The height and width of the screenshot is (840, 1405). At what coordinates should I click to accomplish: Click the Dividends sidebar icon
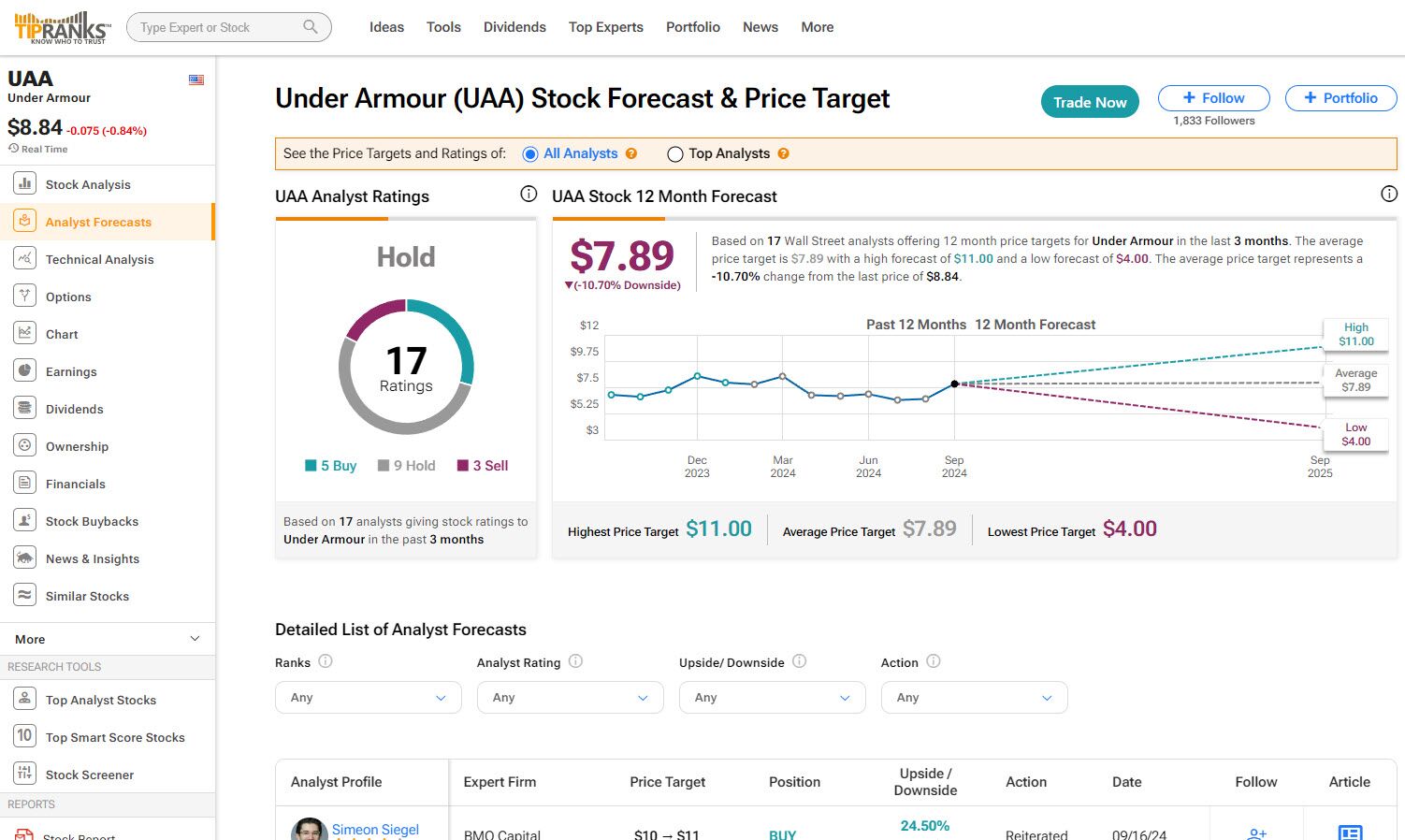click(25, 408)
